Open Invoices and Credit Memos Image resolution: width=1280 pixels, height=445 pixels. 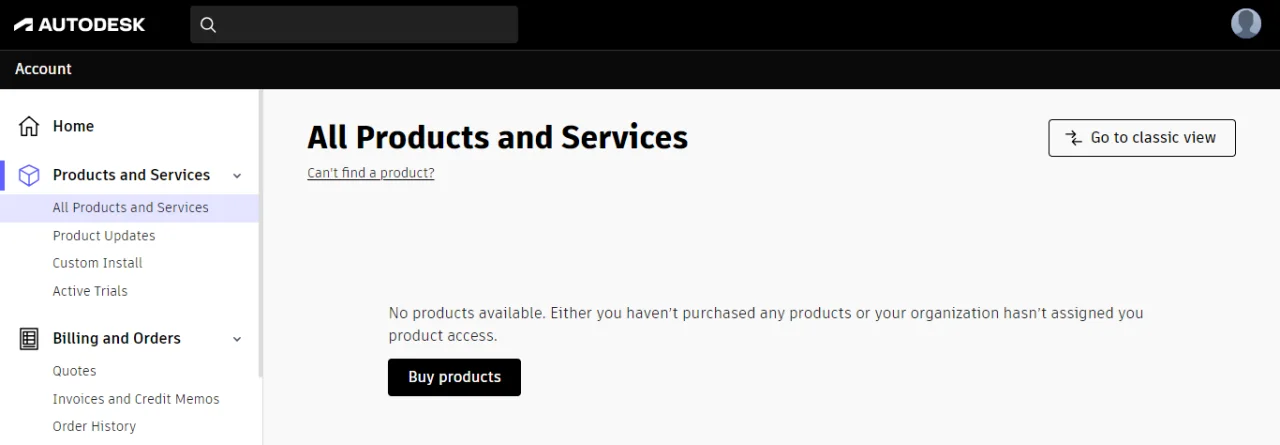pos(136,399)
